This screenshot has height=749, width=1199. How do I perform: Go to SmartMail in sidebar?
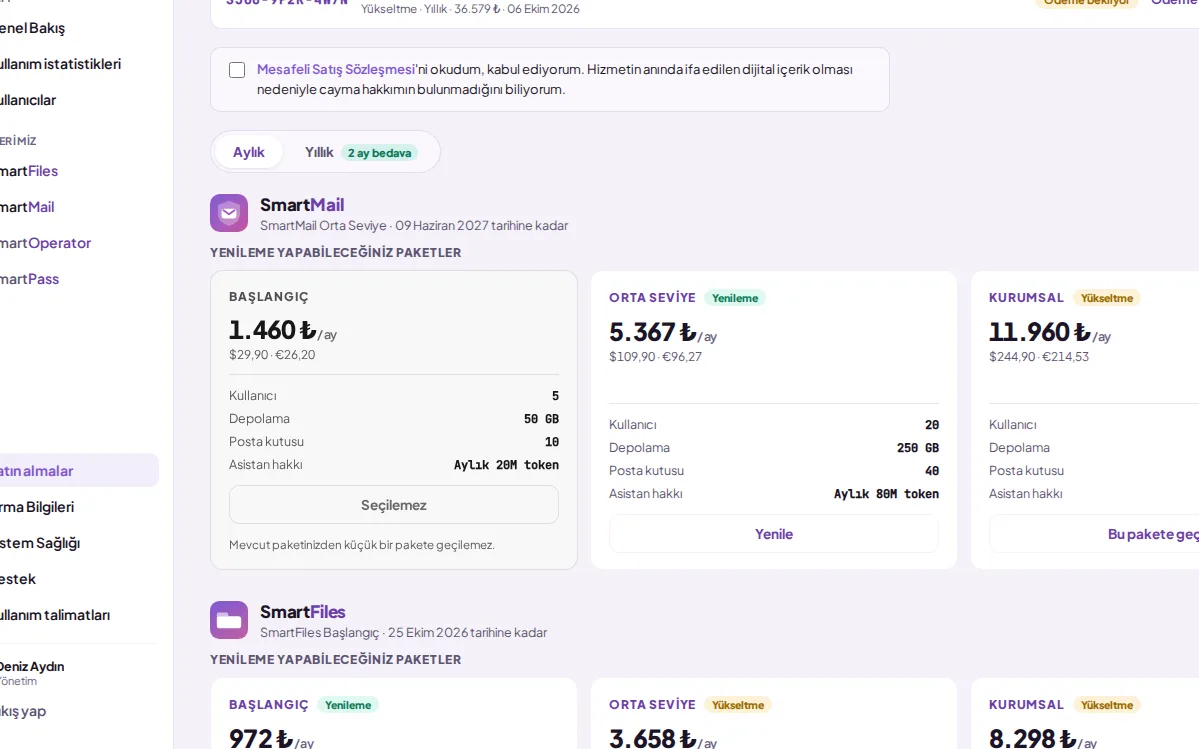pos(27,207)
